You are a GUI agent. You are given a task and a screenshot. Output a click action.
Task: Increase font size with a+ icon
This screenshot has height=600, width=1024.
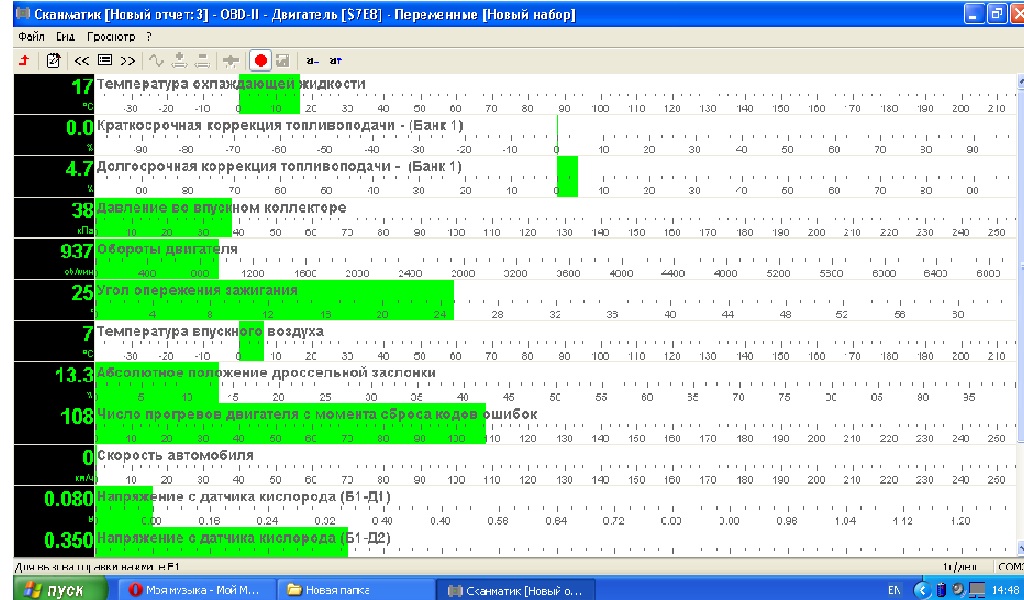pyautogui.click(x=335, y=61)
